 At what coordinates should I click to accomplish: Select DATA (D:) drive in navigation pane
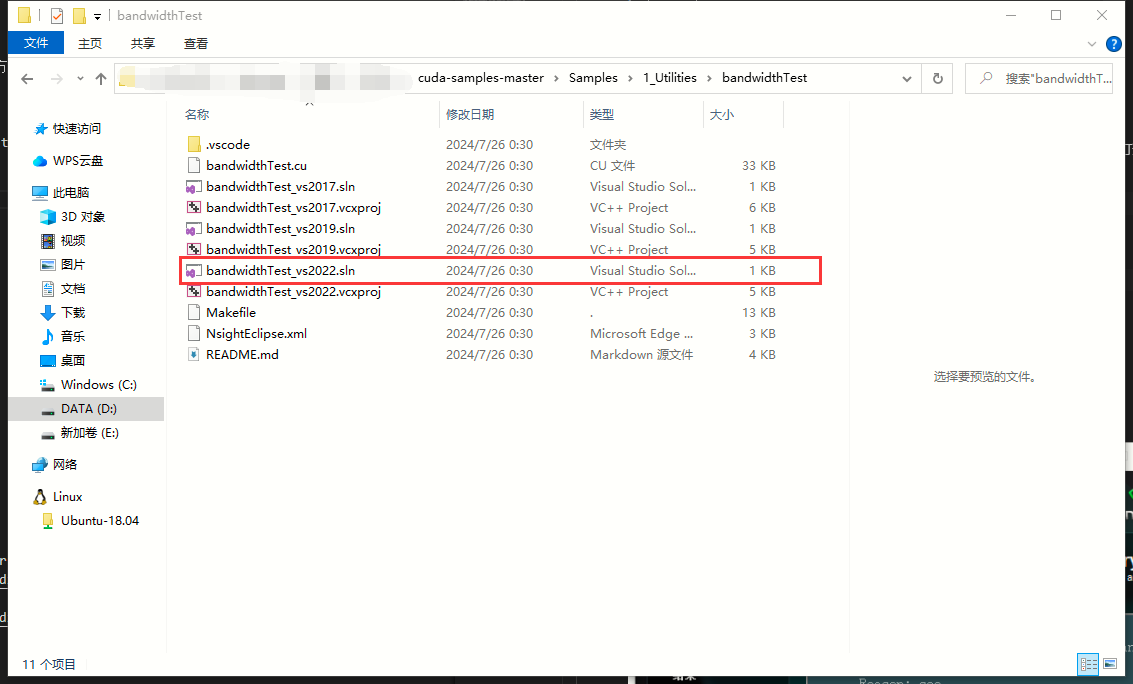pyautogui.click(x=88, y=409)
